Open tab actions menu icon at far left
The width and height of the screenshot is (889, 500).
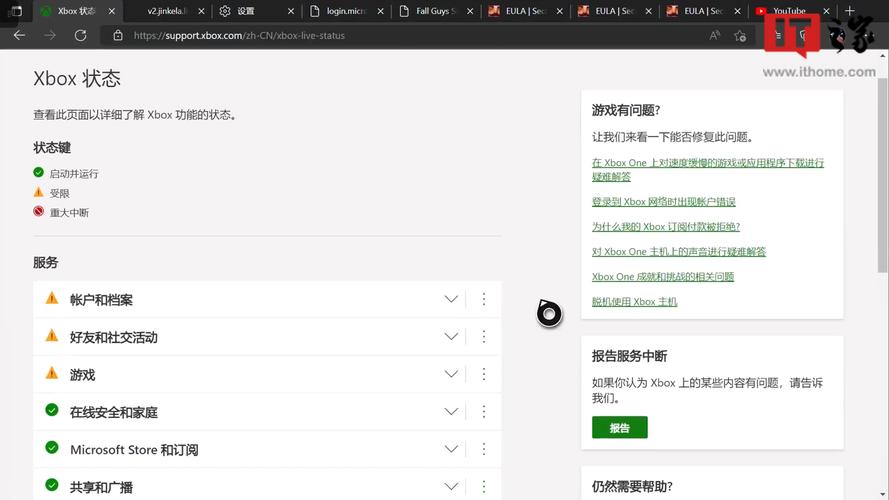(x=16, y=11)
